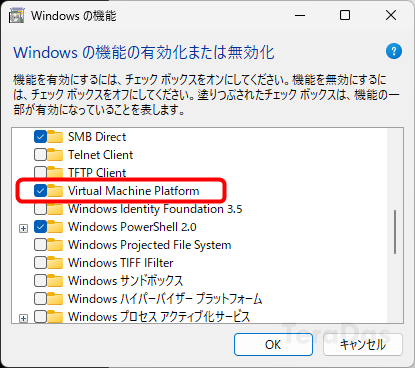Confirm changes with the OK button

click(x=273, y=345)
